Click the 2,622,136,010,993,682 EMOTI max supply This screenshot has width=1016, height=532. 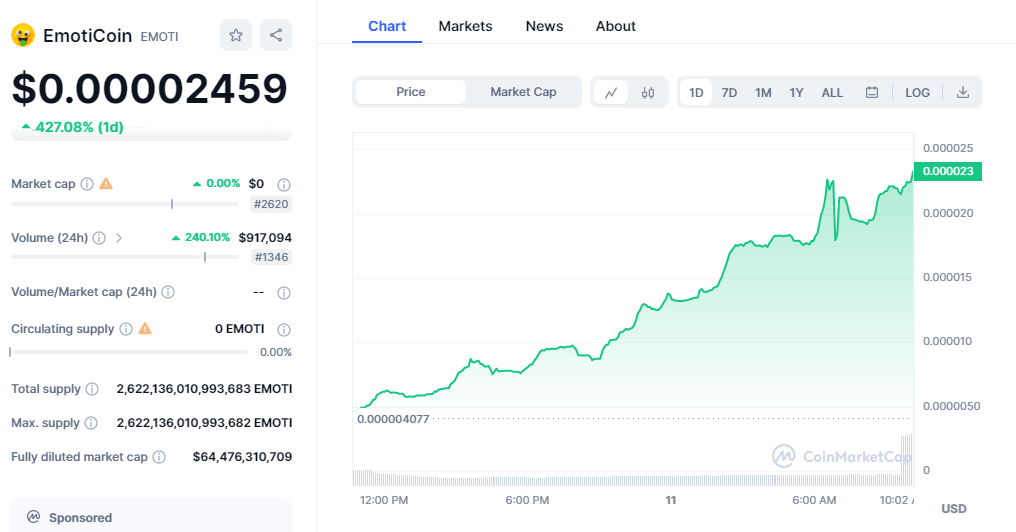click(204, 423)
